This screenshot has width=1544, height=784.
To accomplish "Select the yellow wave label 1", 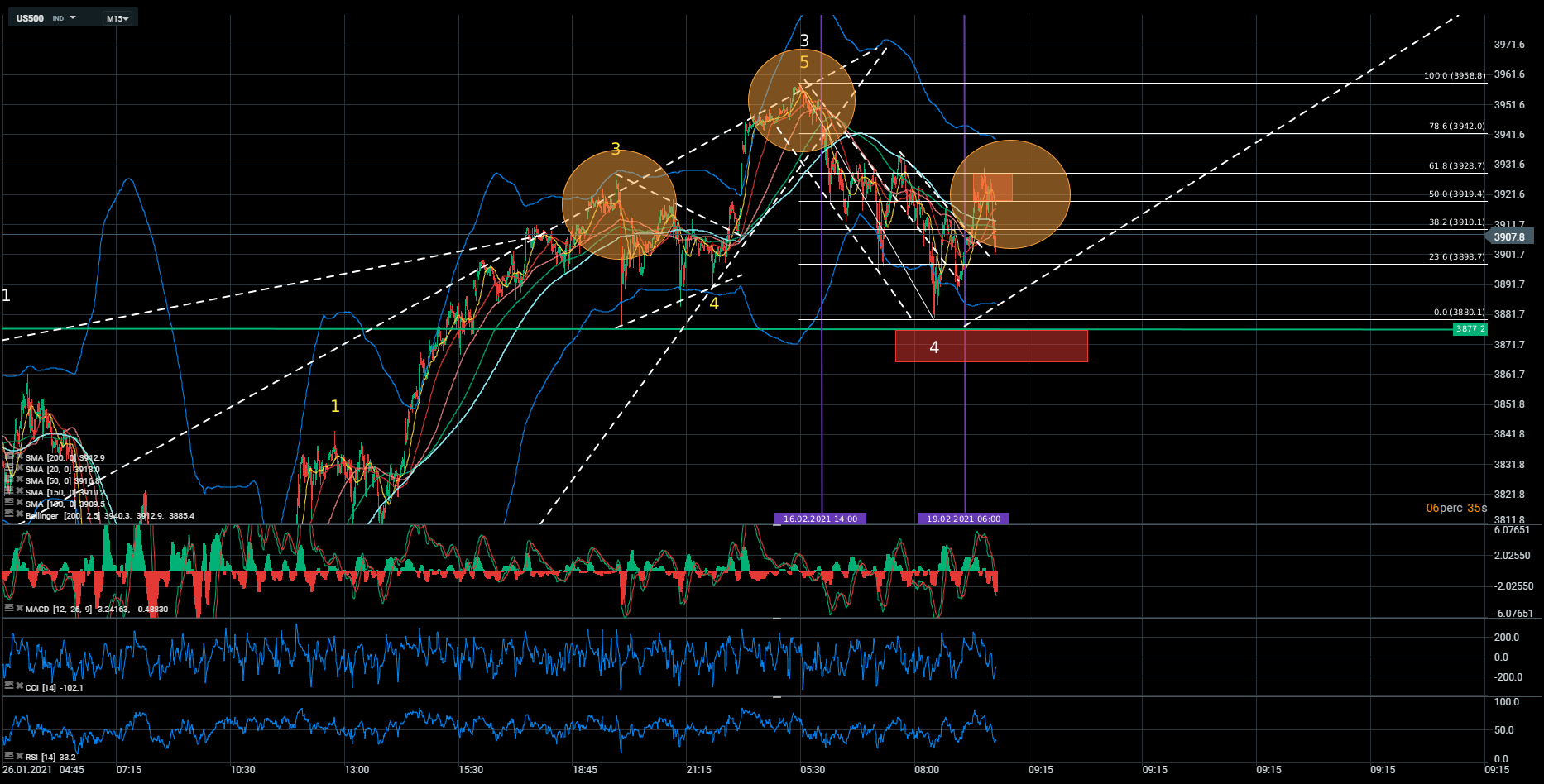I will click(335, 406).
